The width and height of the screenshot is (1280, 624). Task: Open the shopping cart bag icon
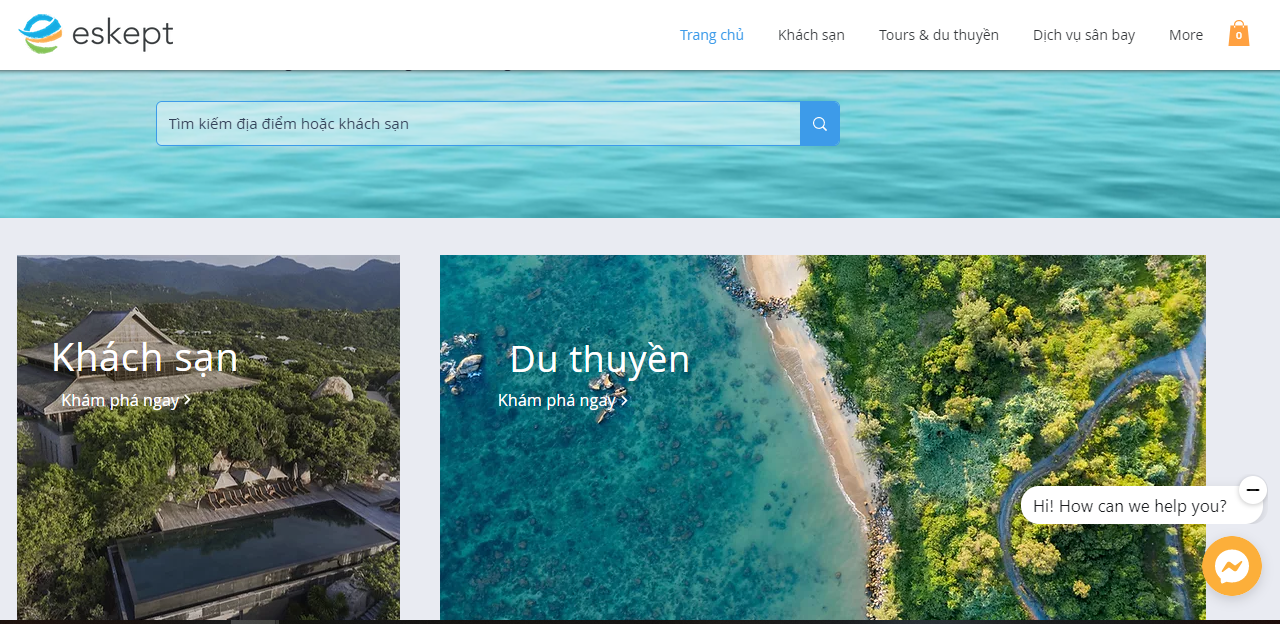point(1238,34)
